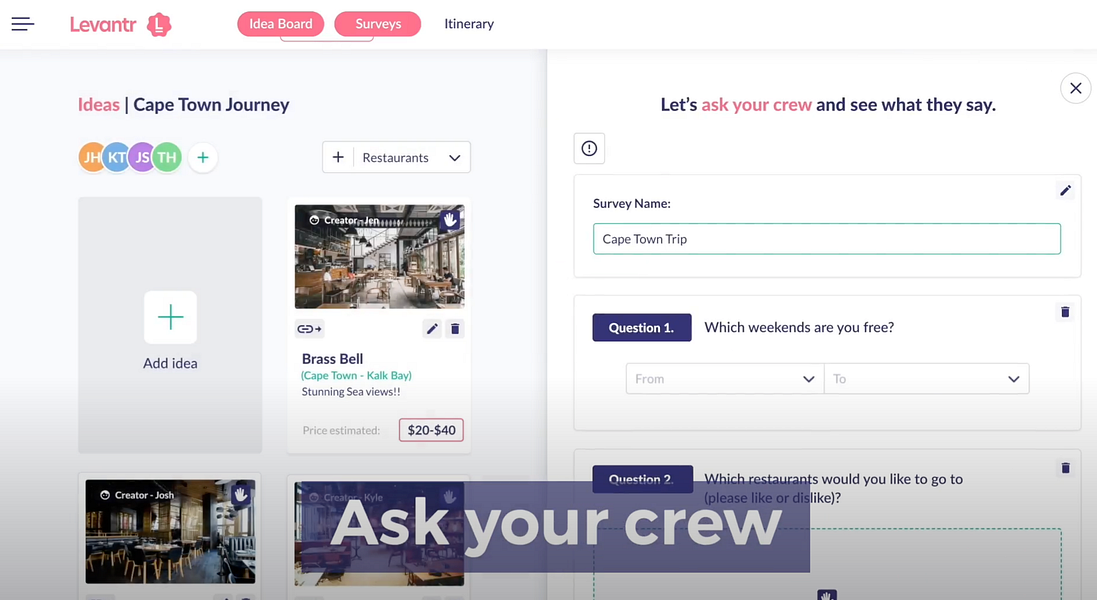Viewport: 1097px width, 600px height.
Task: Click the Brass Bell title
Action: [x=332, y=359]
